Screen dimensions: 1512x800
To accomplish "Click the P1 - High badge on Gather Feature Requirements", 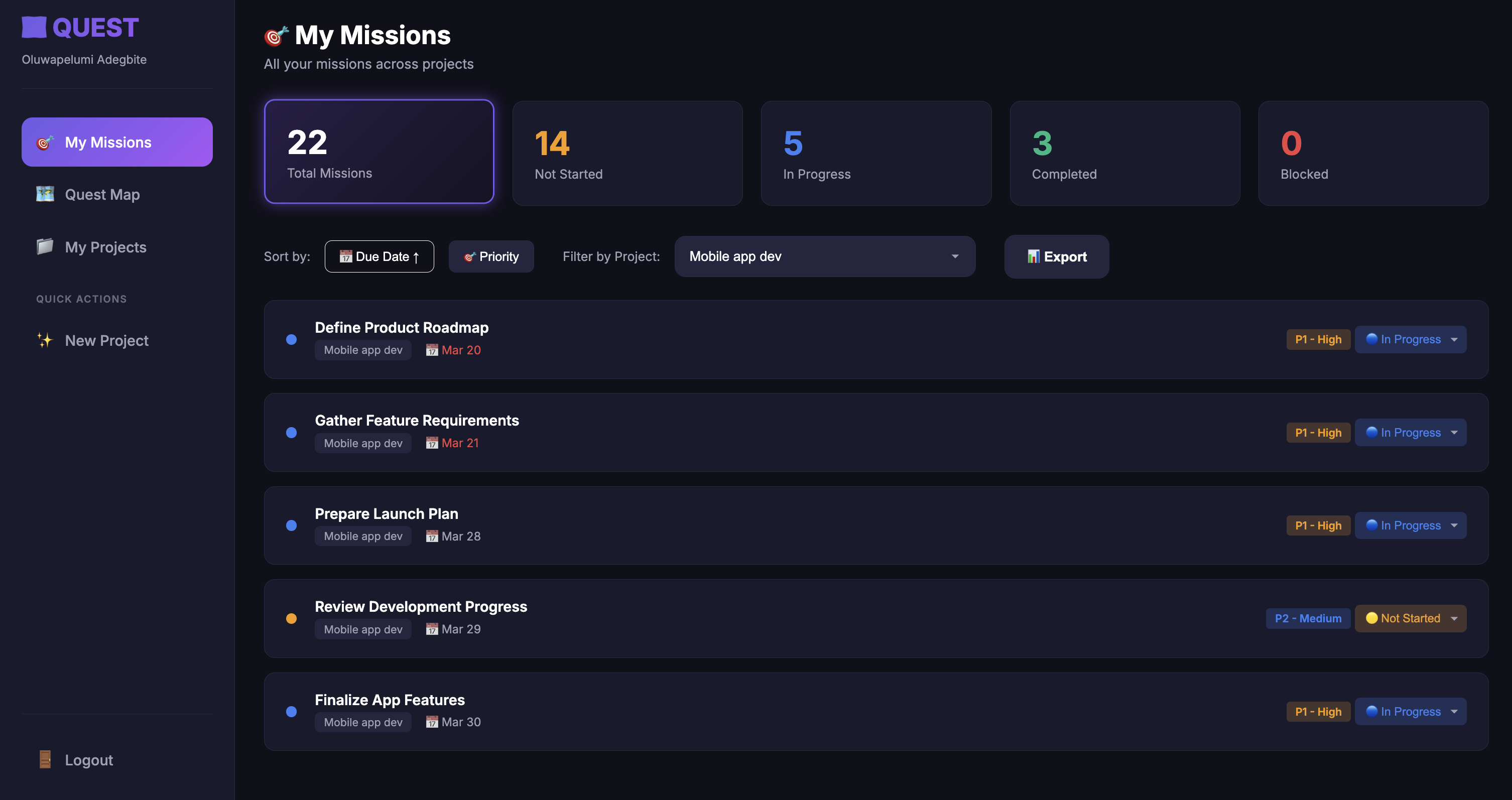I will 1318,432.
